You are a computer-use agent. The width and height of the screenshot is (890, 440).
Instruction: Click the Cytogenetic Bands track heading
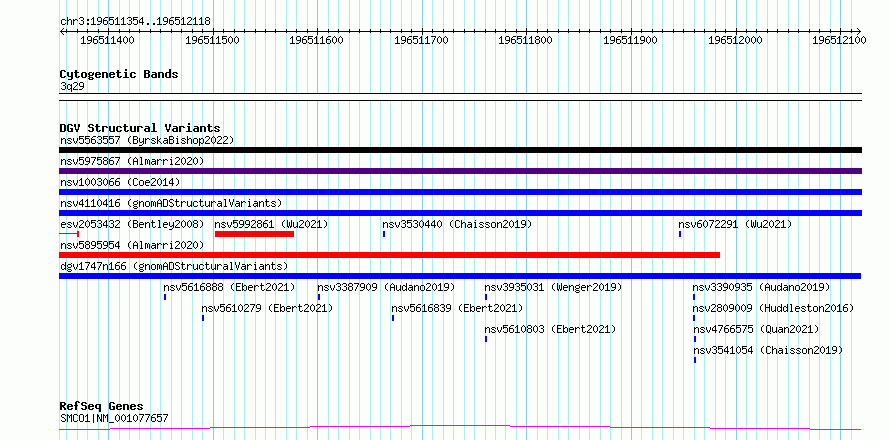(x=119, y=74)
